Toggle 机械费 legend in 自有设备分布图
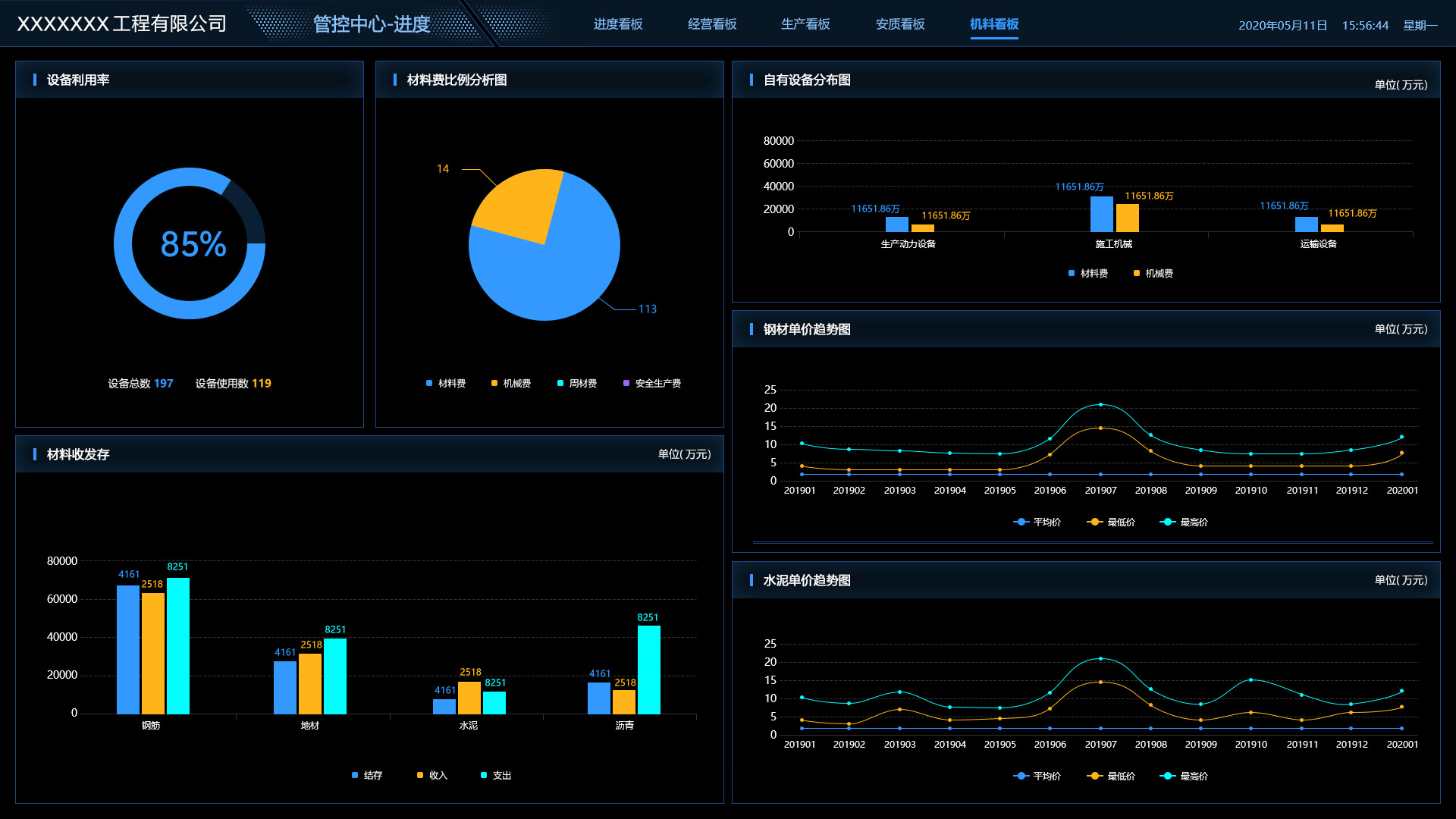Viewport: 1456px width, 819px height. tap(1153, 274)
